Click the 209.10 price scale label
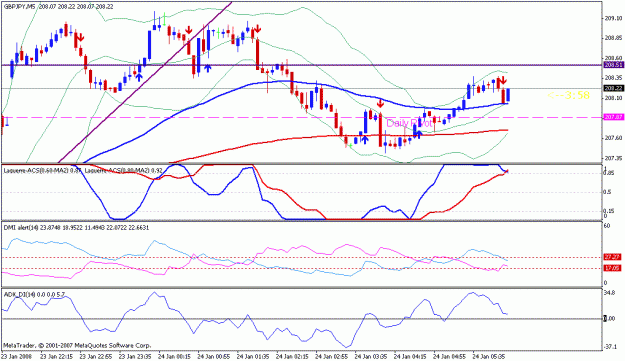Viewport: 625px width, 361px height. click(x=613, y=18)
